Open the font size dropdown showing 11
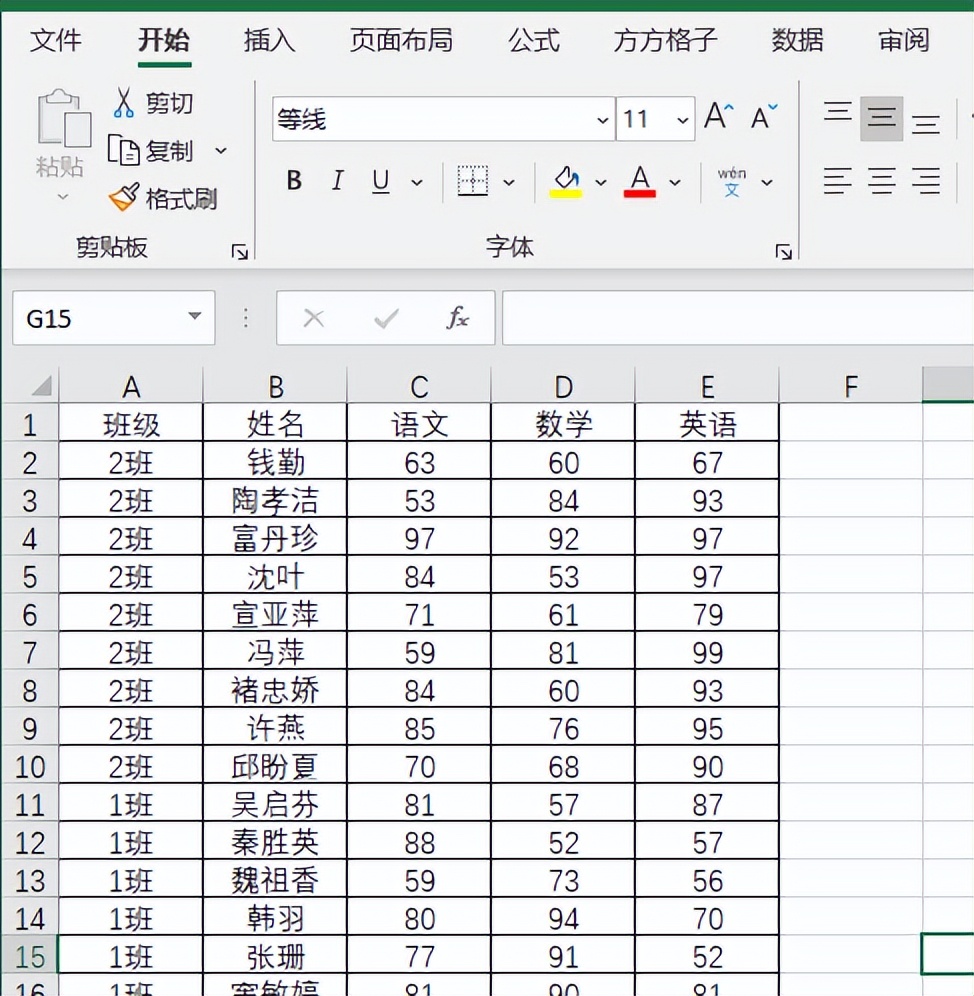 681,118
